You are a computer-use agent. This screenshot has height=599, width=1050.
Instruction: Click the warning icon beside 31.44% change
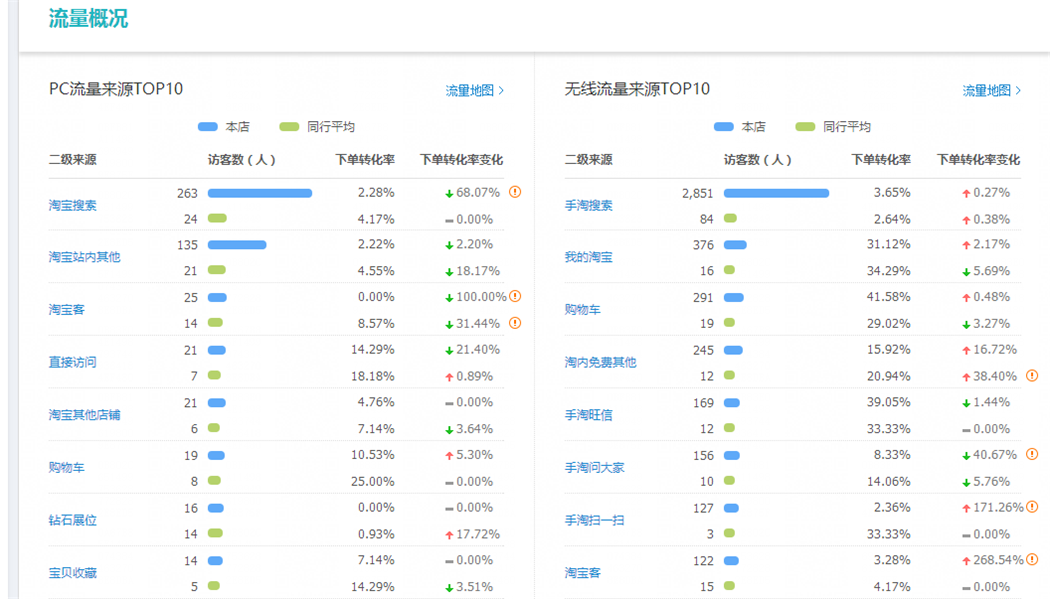coord(515,323)
